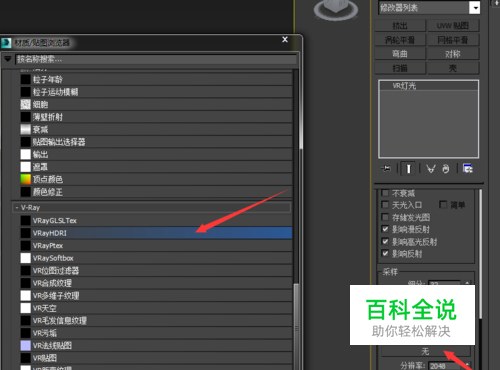Close the 材质/贴图浏览器 dialog
This screenshot has width=500, height=370.
pos(285,39)
